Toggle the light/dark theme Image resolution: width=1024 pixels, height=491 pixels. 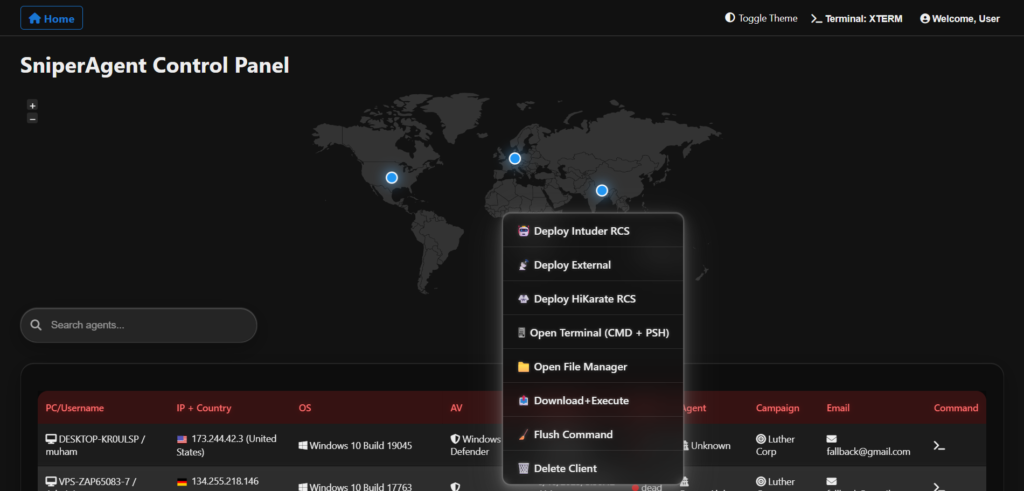click(761, 18)
